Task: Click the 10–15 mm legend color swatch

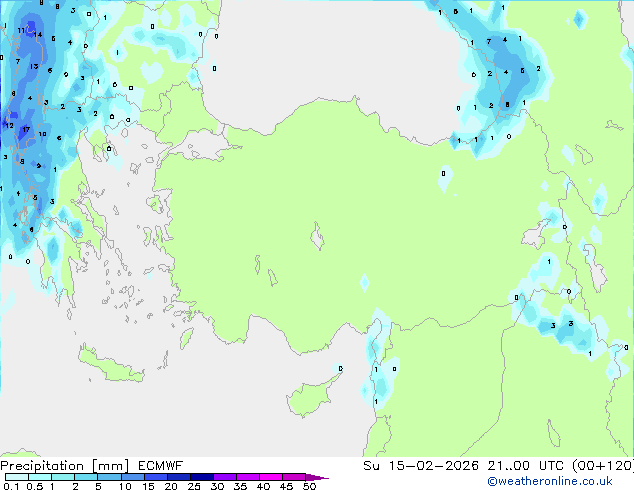Action: pyautogui.click(x=132, y=477)
